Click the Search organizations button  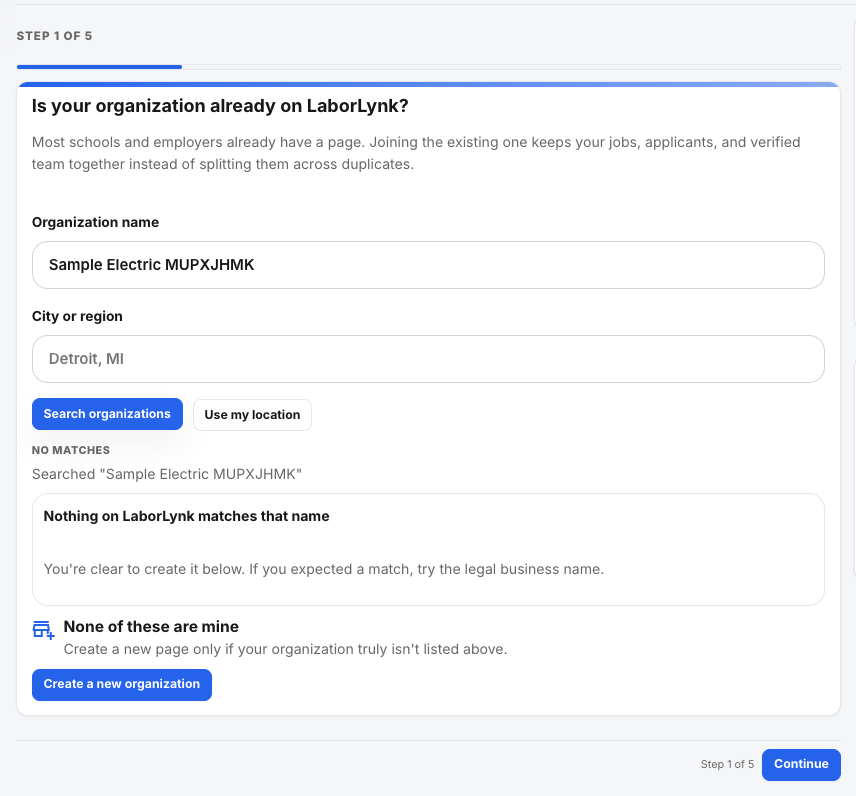(x=108, y=414)
